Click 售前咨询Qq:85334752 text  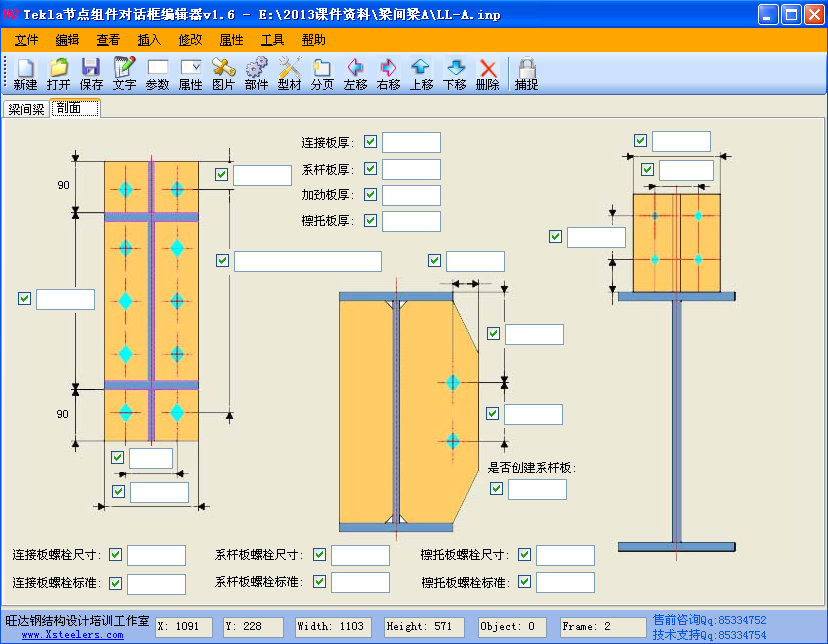(709, 620)
